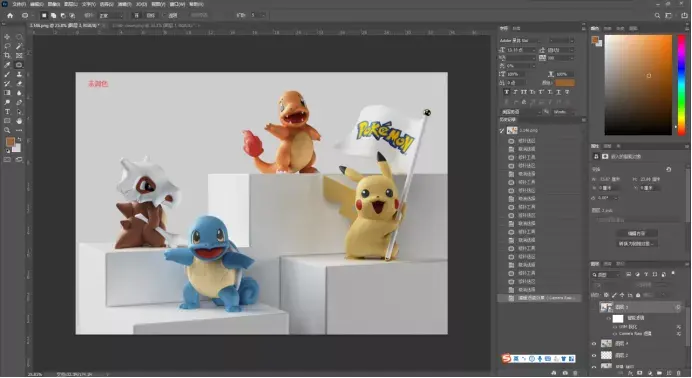The image size is (692, 378).
Task: Open the font size dropdown
Action: 521,50
